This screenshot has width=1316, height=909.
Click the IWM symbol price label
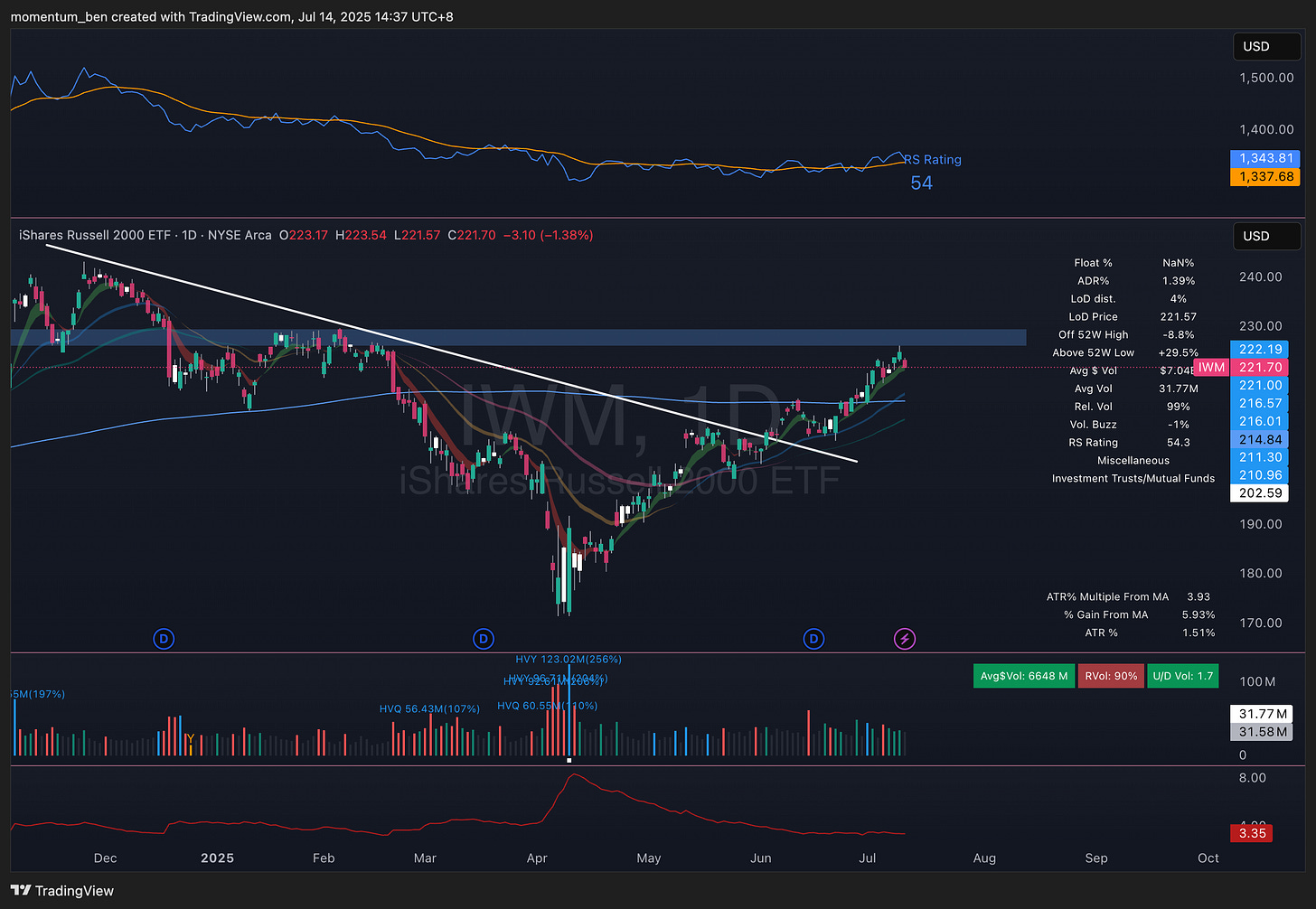click(x=1212, y=368)
